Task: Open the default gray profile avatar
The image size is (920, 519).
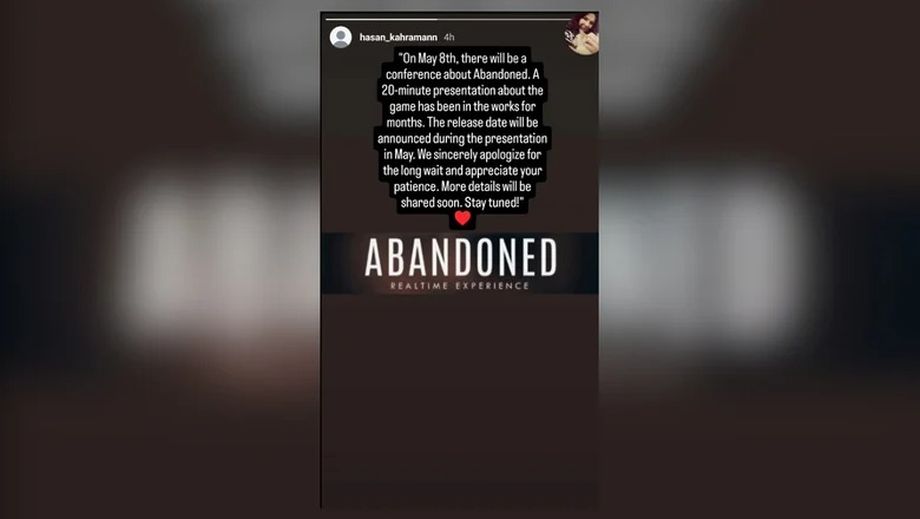Action: 340,37
